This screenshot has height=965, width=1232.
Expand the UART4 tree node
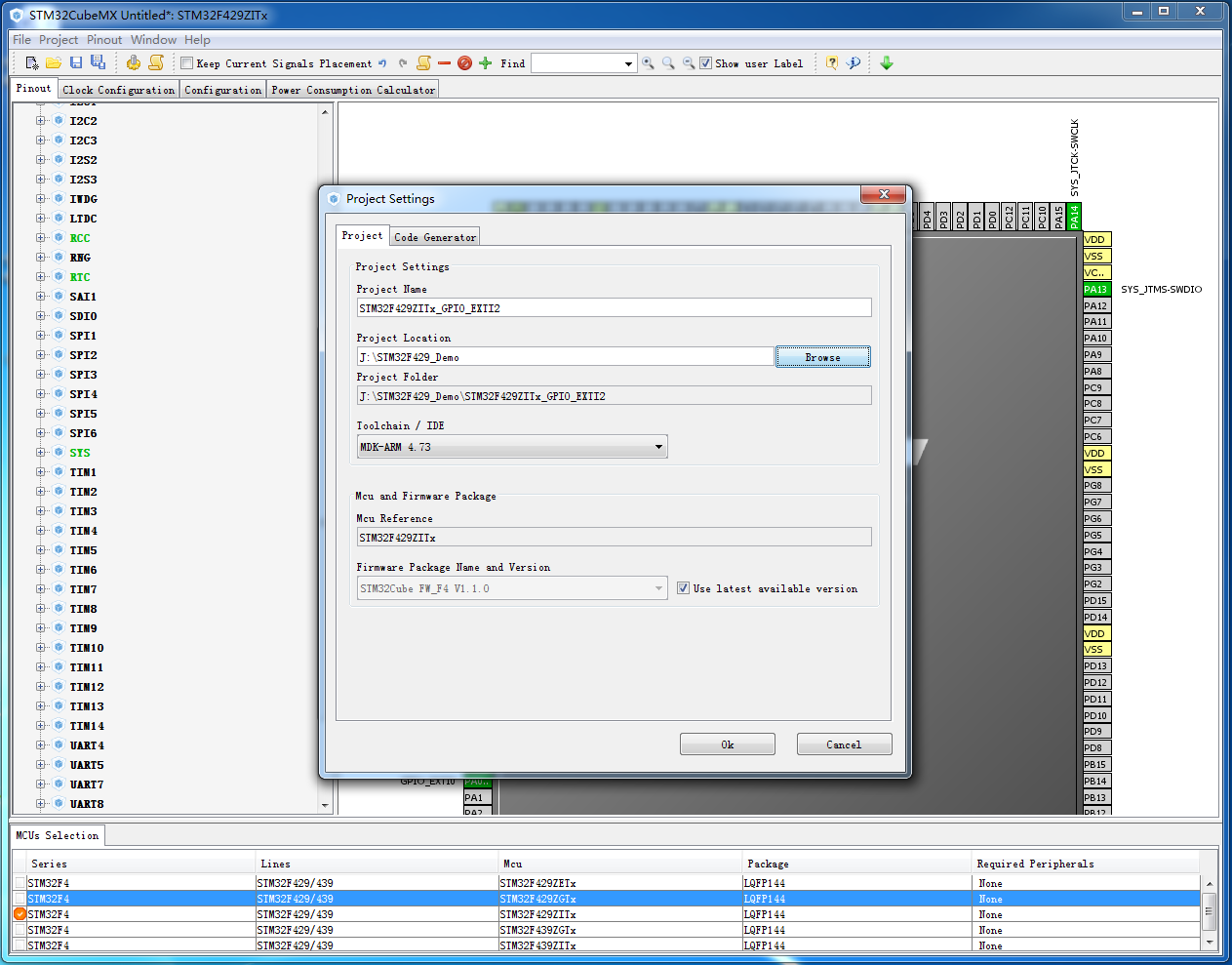40,745
